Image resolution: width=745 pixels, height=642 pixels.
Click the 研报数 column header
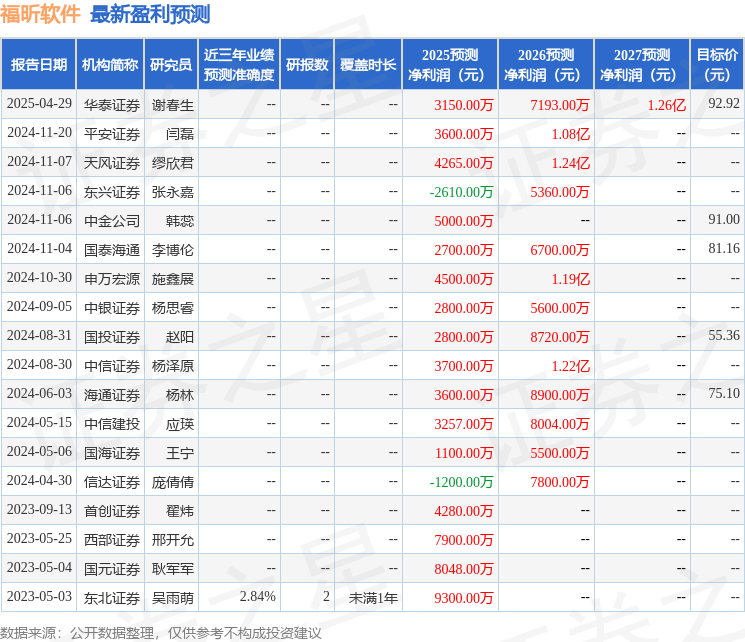tap(307, 65)
